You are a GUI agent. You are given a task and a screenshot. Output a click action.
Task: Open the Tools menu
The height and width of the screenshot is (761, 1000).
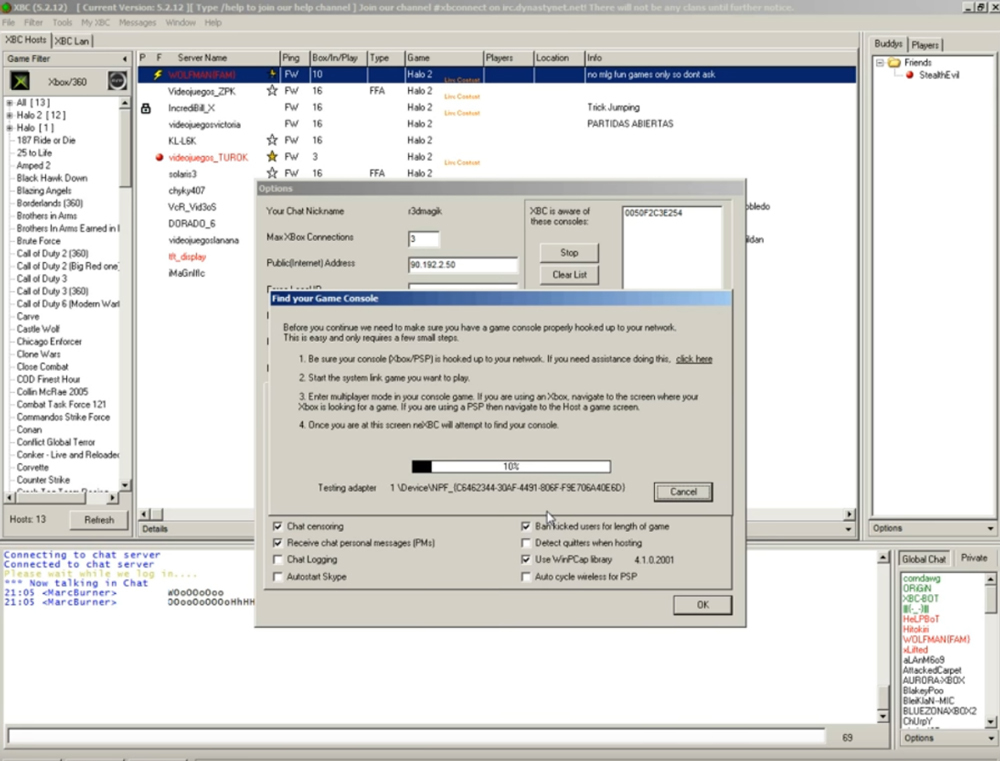pyautogui.click(x=62, y=22)
